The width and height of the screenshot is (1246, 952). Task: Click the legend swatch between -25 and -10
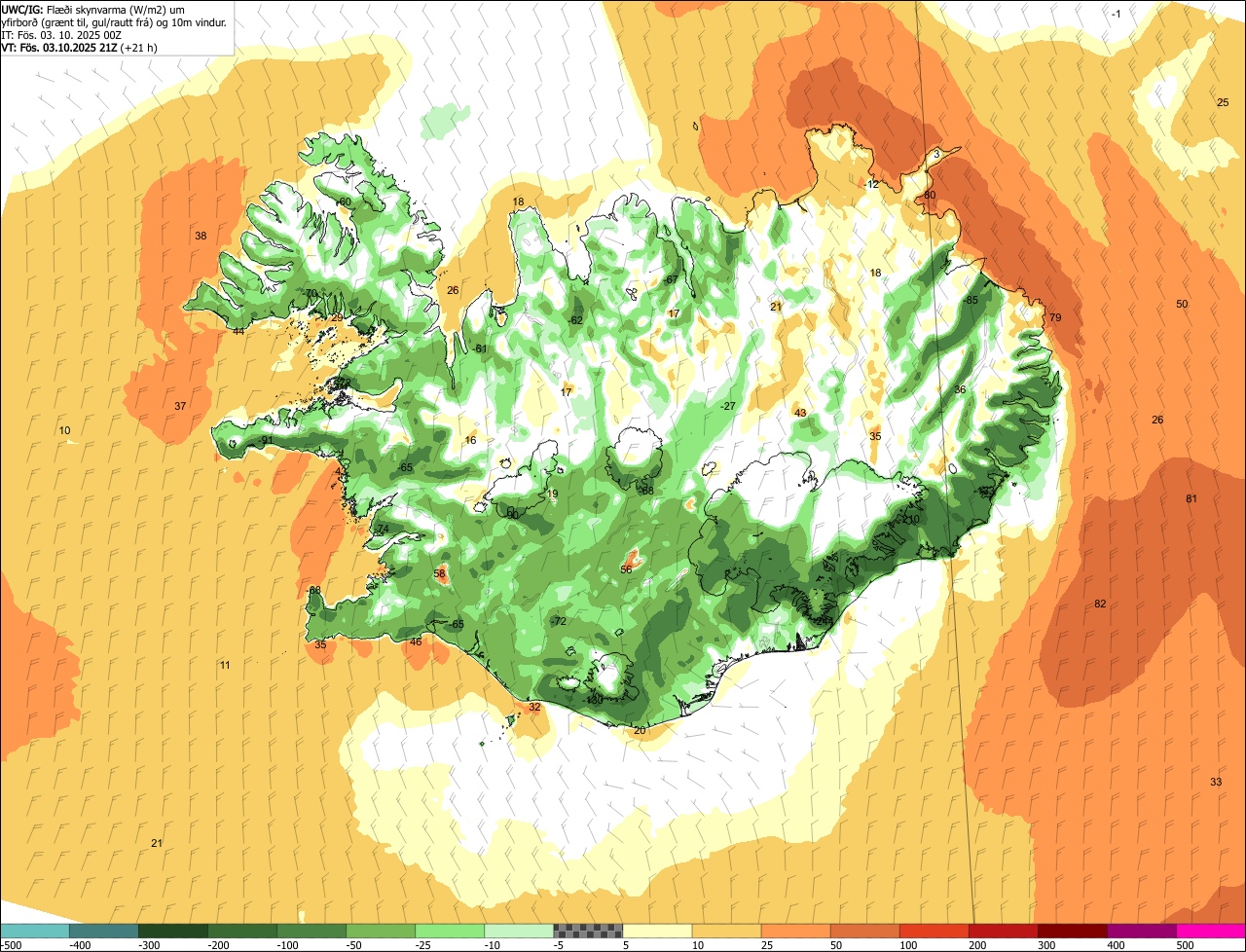point(450,931)
